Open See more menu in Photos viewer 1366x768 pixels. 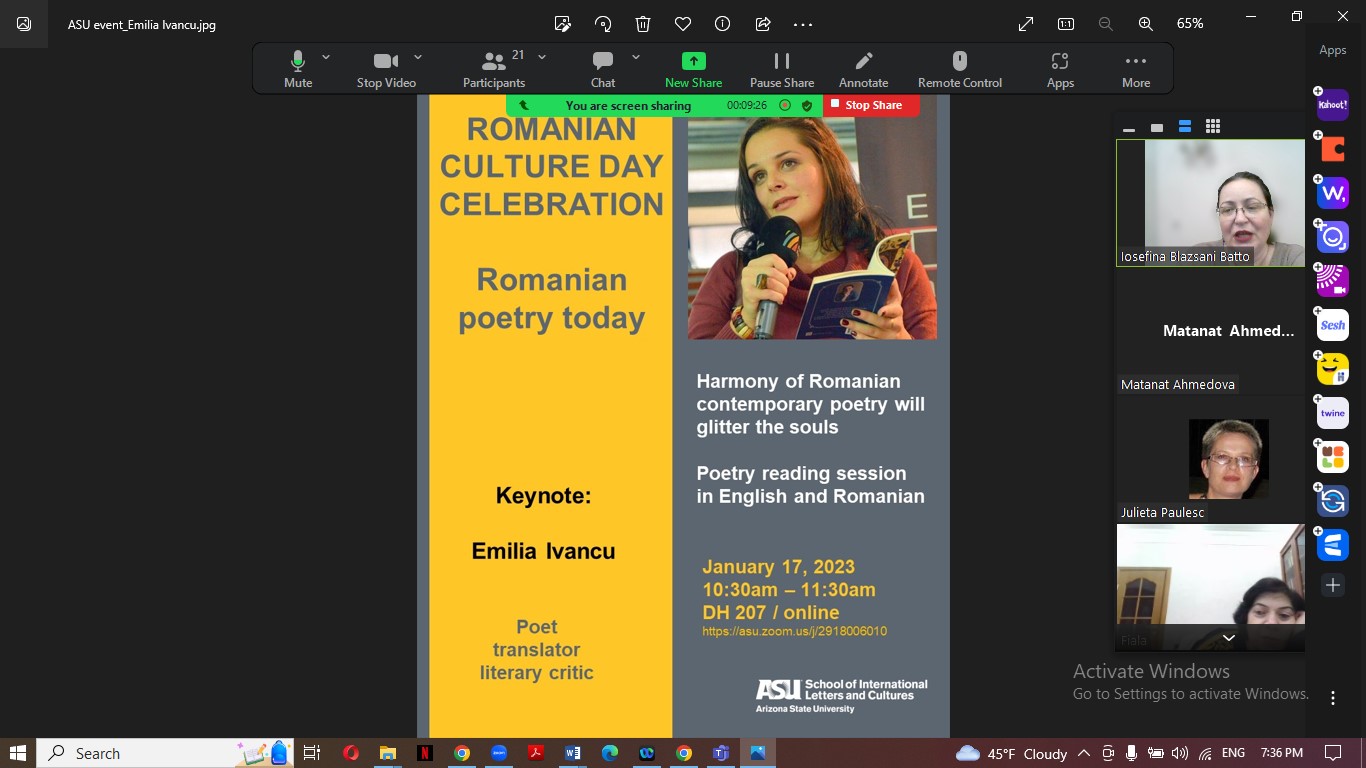pos(803,24)
